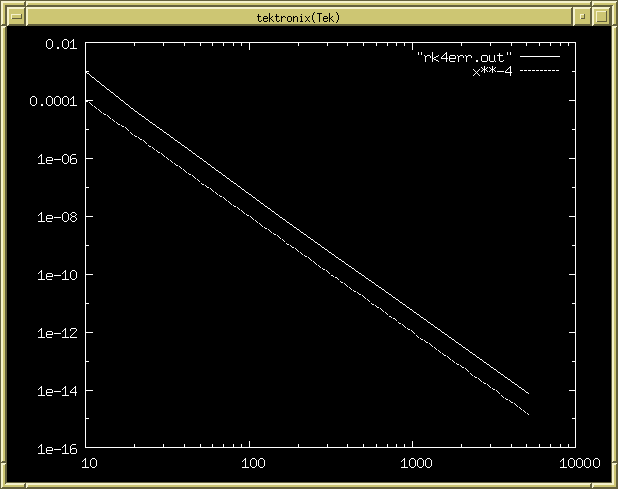Click the minimize button in title bar
This screenshot has width=618, height=489.
pyautogui.click(x=583, y=17)
